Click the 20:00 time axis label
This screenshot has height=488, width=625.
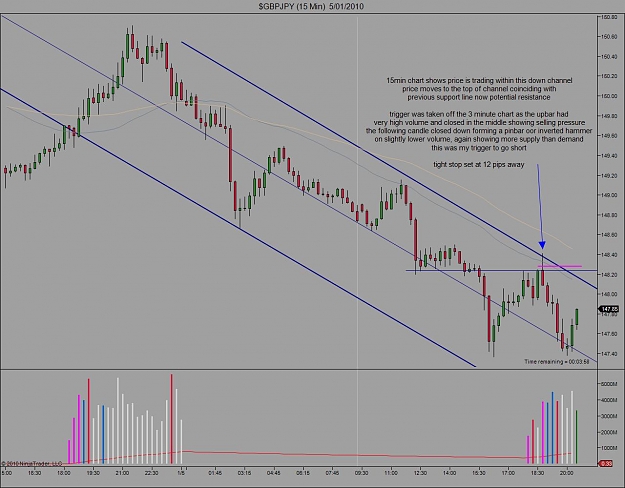tap(567, 473)
